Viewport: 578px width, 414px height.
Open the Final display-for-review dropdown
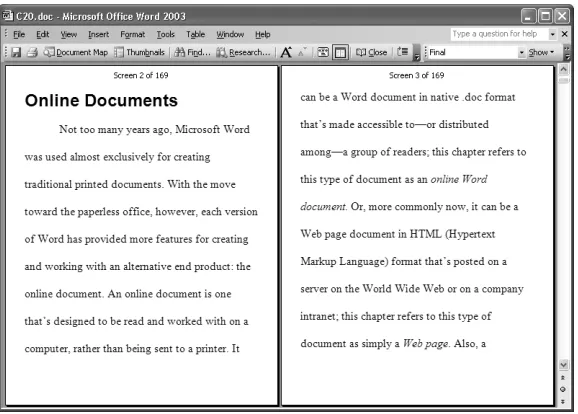click(x=521, y=52)
